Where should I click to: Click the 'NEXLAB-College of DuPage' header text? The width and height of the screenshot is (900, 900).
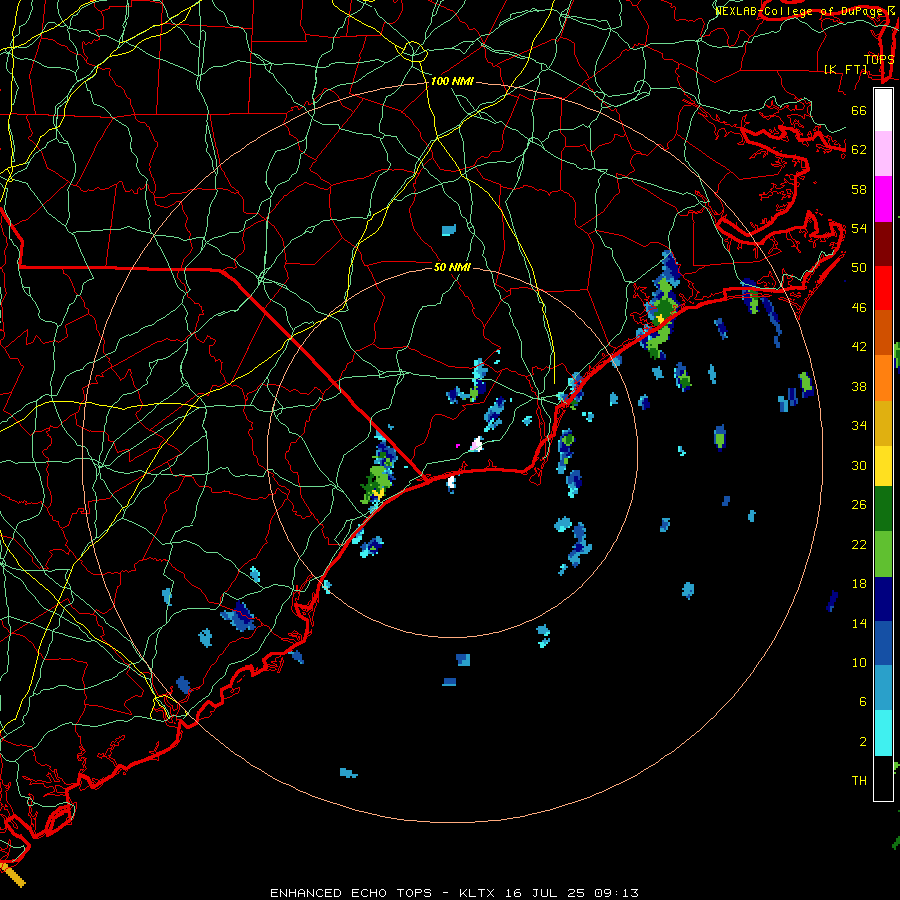pos(798,11)
